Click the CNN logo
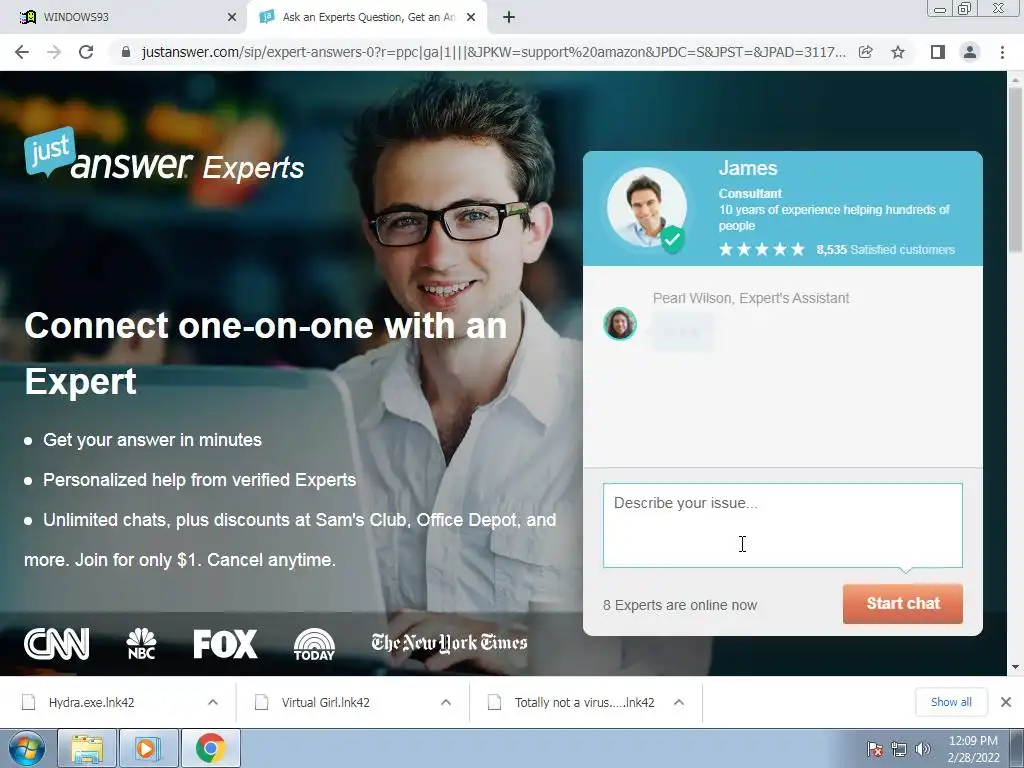 point(57,644)
